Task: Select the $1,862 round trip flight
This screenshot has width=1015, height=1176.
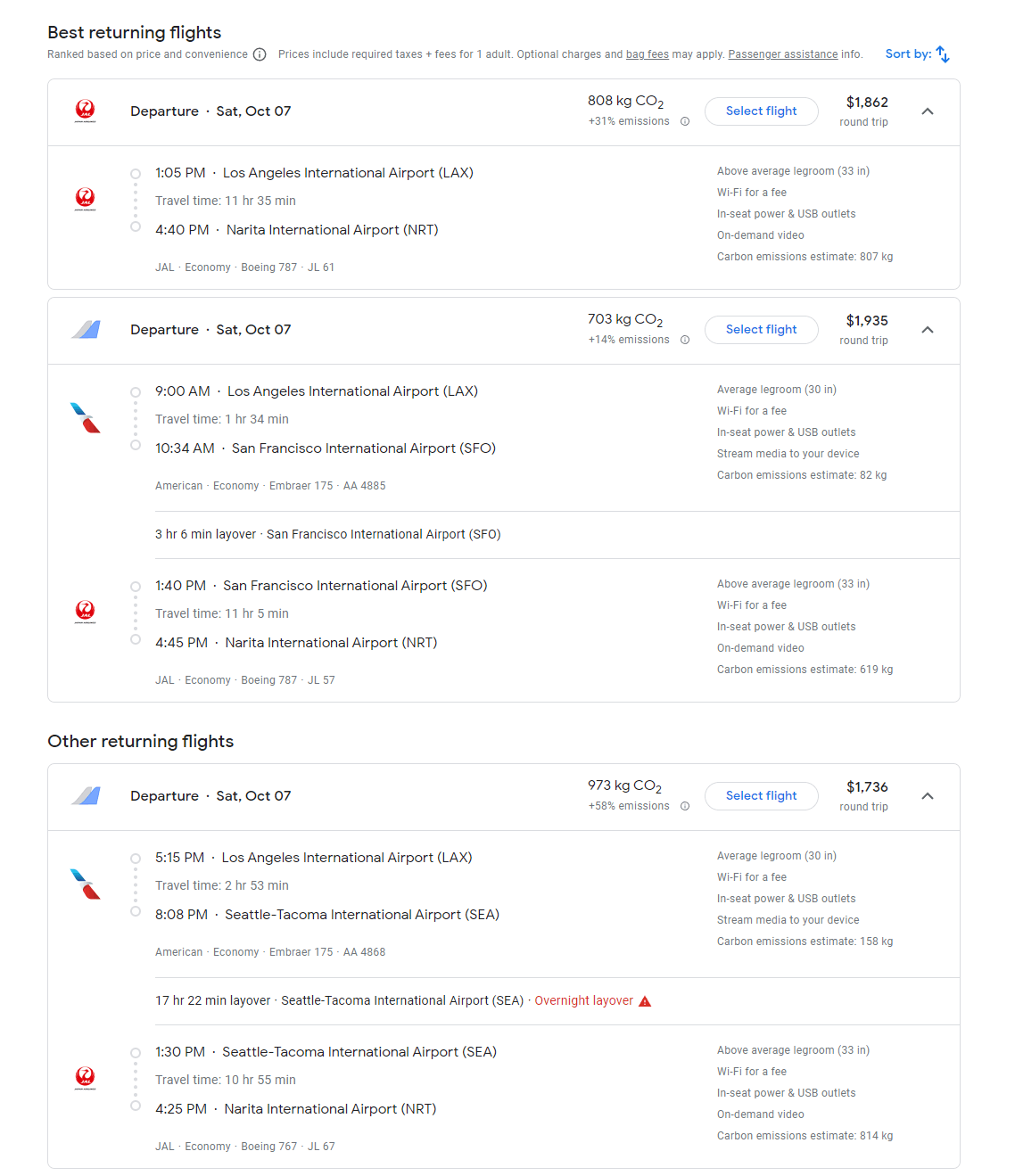Action: point(761,111)
